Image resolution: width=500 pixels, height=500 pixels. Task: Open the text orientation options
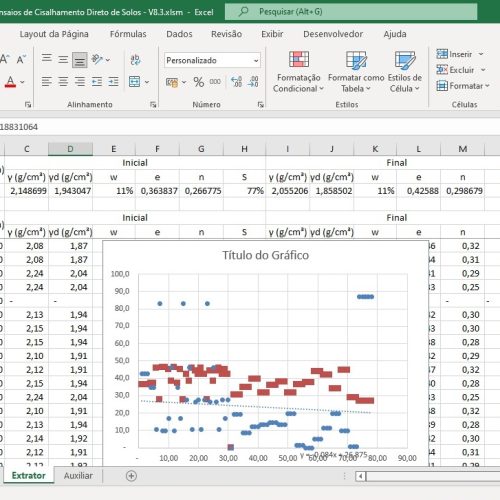97,60
